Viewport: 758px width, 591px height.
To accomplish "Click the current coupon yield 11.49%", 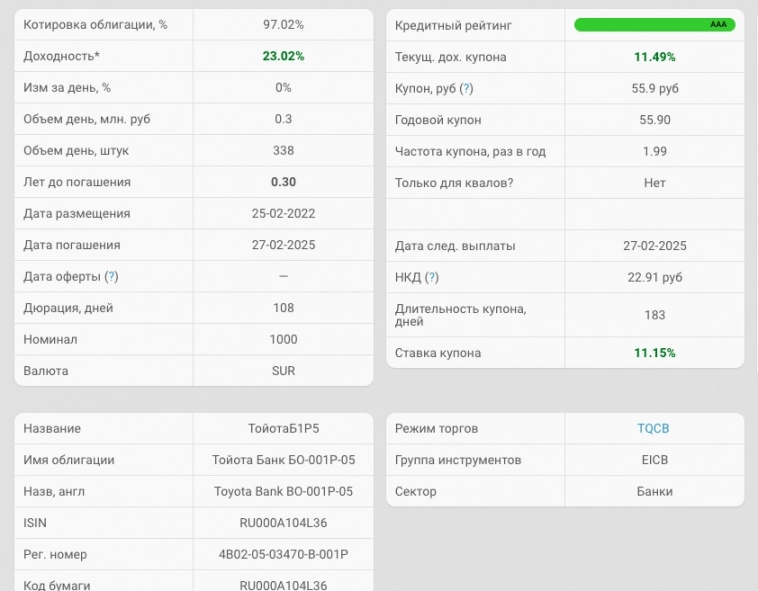I will pyautogui.click(x=654, y=57).
